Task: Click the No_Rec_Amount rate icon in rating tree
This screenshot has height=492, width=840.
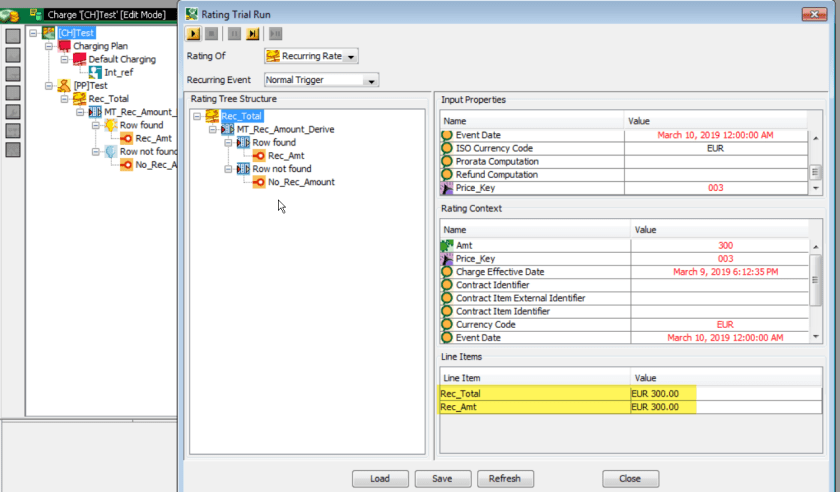Action: (x=259, y=182)
